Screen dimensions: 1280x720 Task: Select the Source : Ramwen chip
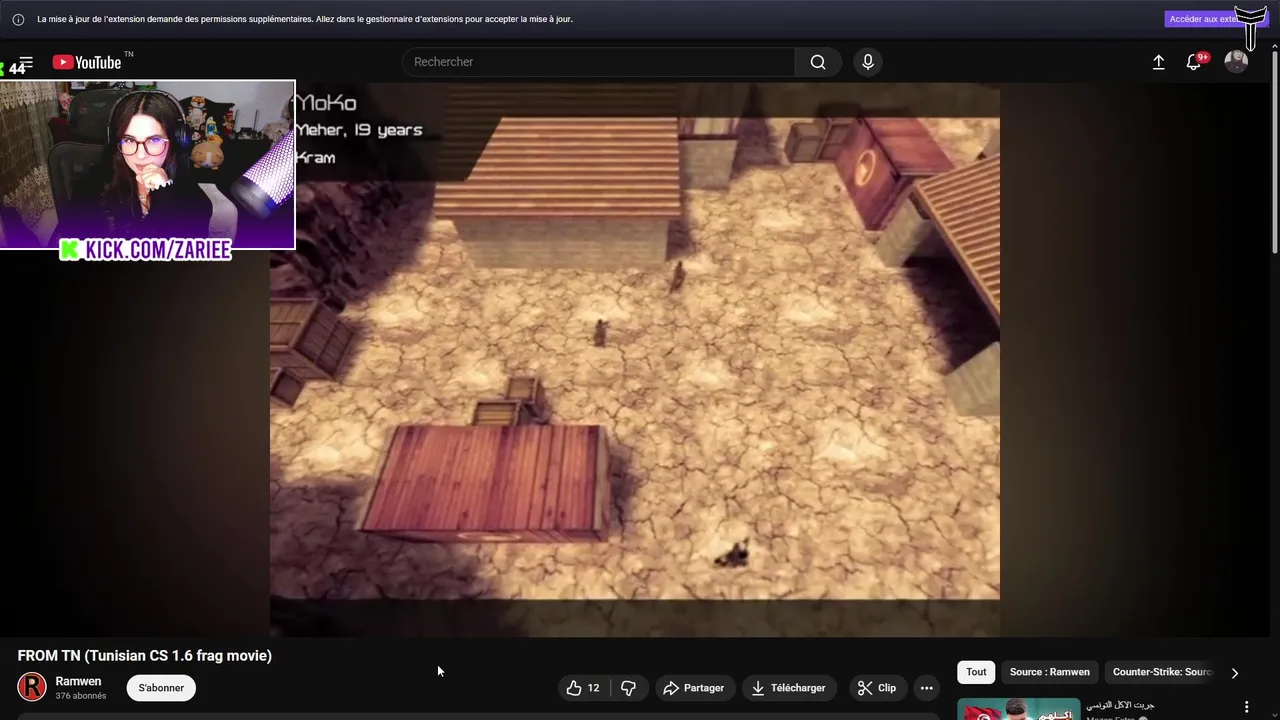[x=1049, y=672]
